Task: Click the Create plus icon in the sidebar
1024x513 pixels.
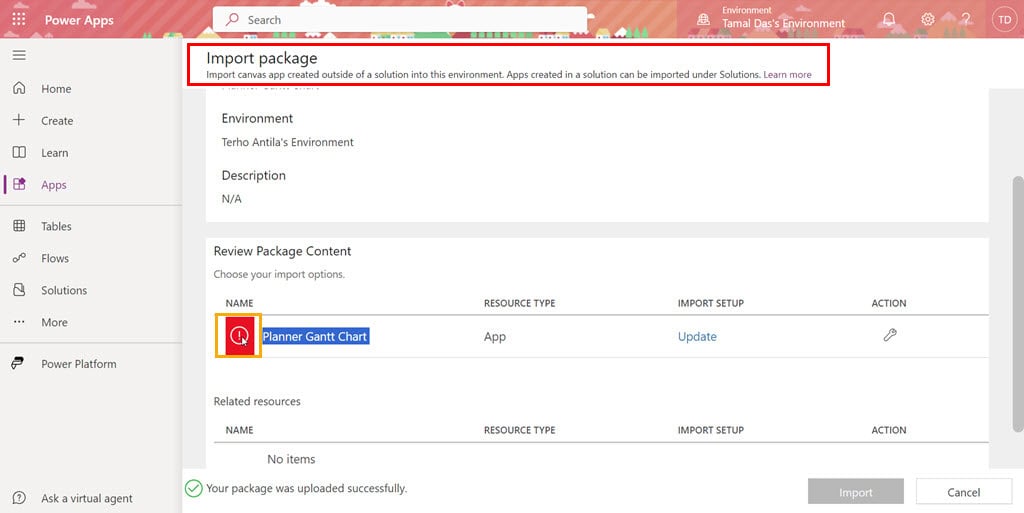Action: click(19, 120)
